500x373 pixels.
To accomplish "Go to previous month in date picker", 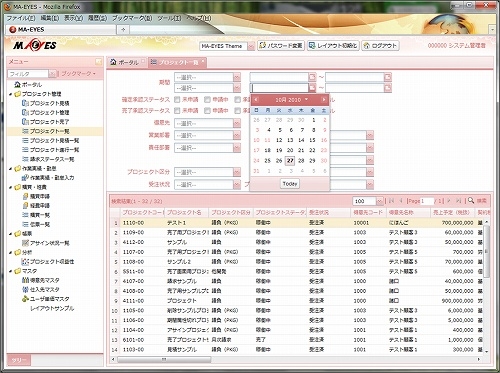I will pos(256,99).
